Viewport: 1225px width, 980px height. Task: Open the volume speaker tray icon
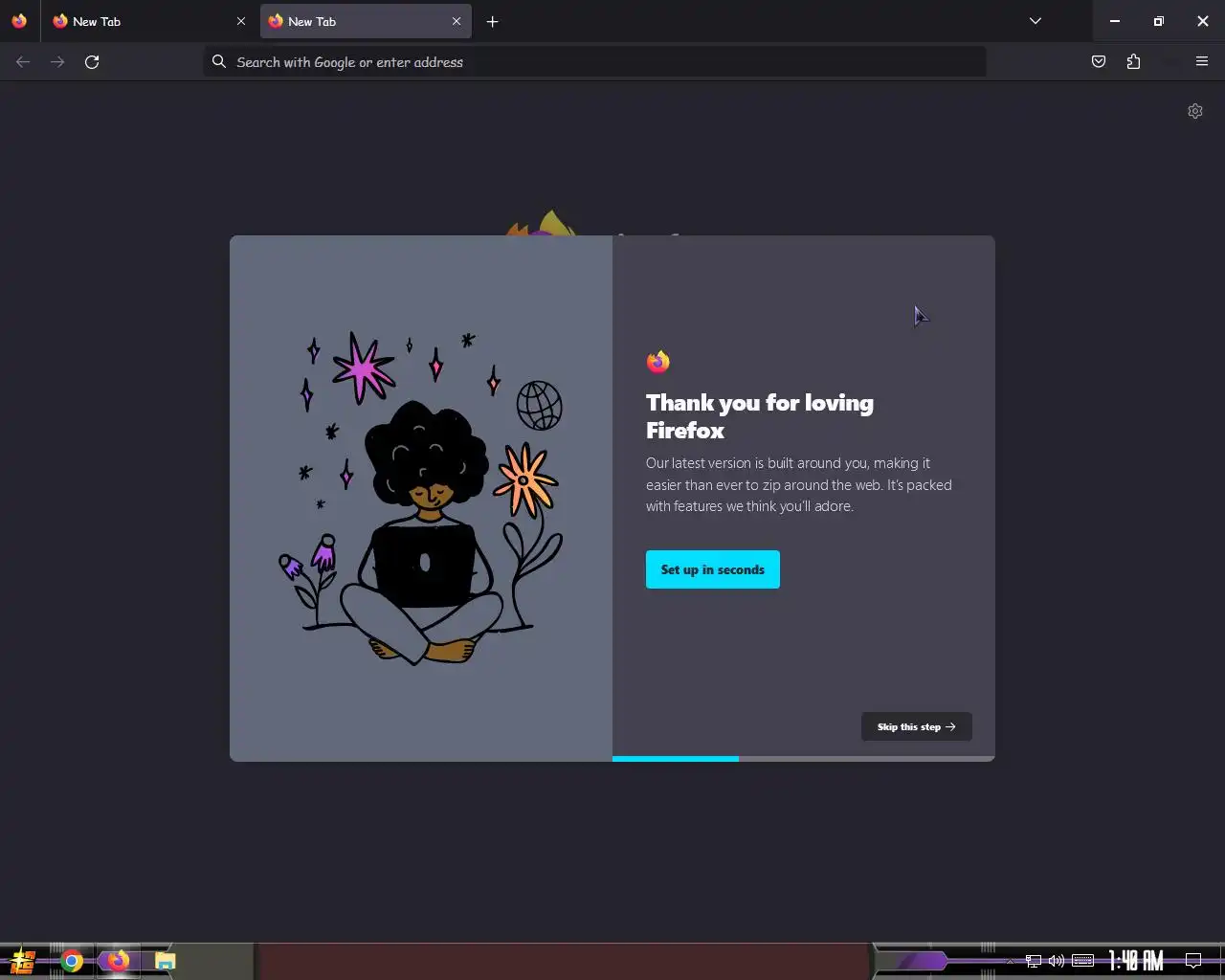point(1057,961)
